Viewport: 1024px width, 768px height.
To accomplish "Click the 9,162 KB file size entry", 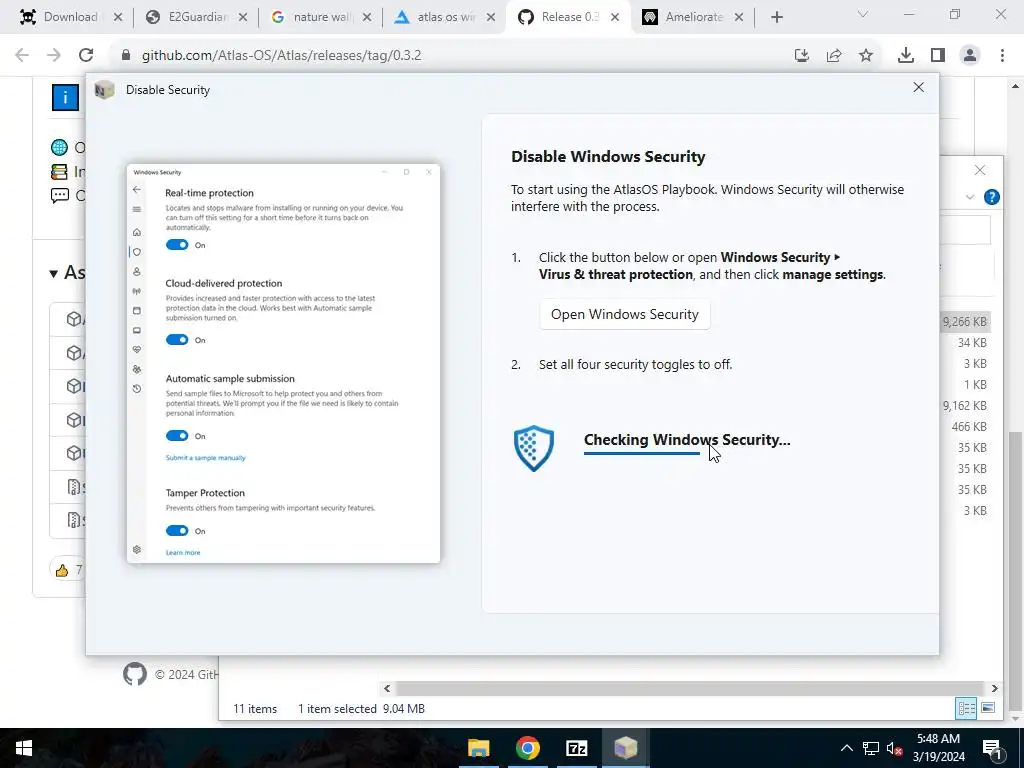I will (x=965, y=406).
